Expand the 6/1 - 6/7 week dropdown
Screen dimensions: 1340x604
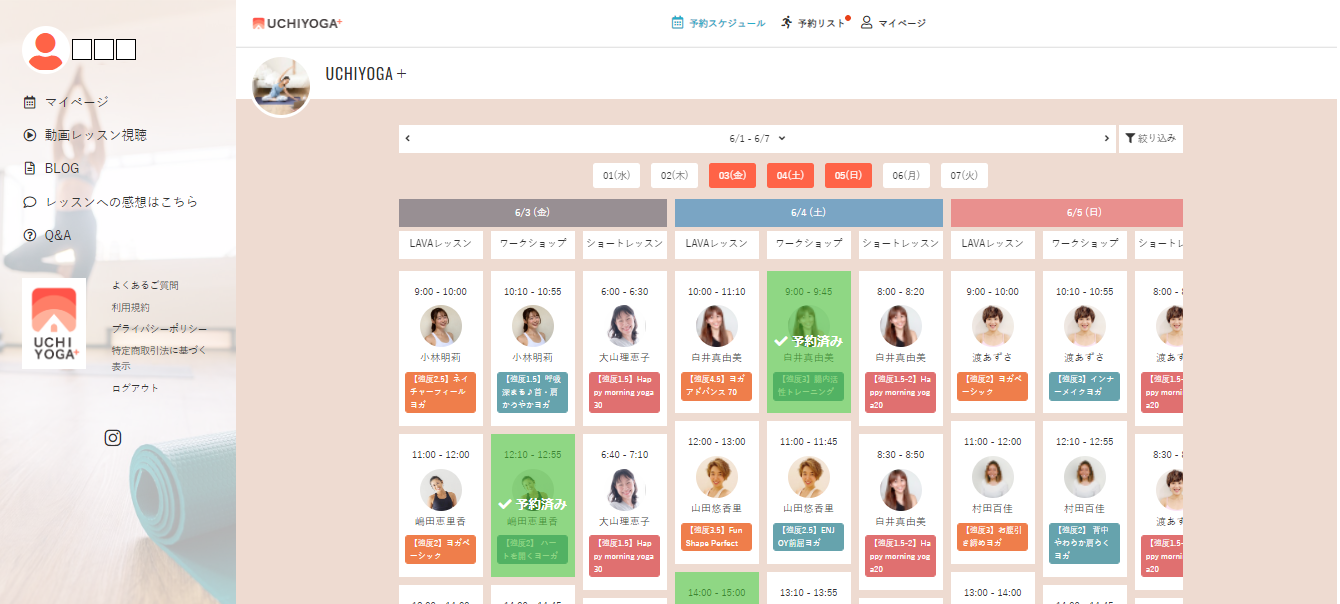[x=757, y=139]
